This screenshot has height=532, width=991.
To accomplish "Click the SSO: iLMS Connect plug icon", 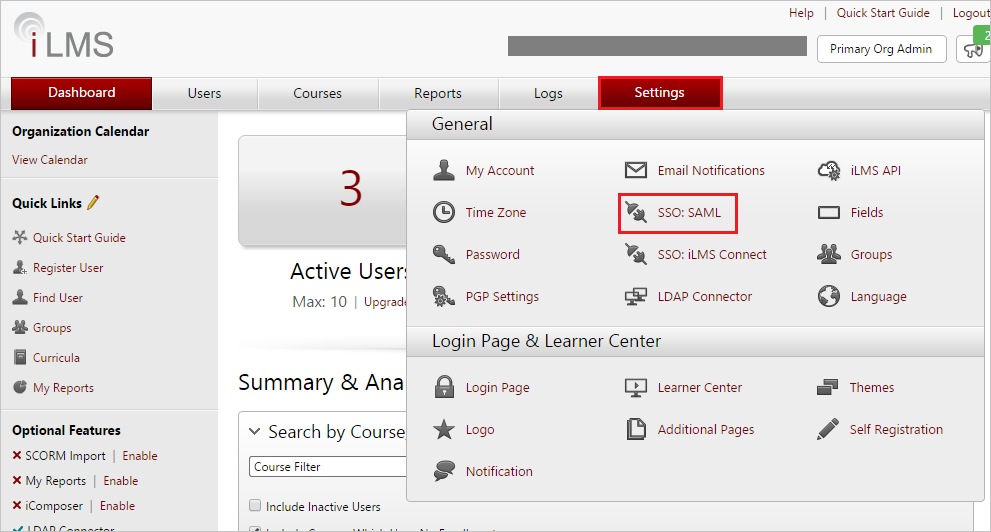I will click(x=636, y=254).
